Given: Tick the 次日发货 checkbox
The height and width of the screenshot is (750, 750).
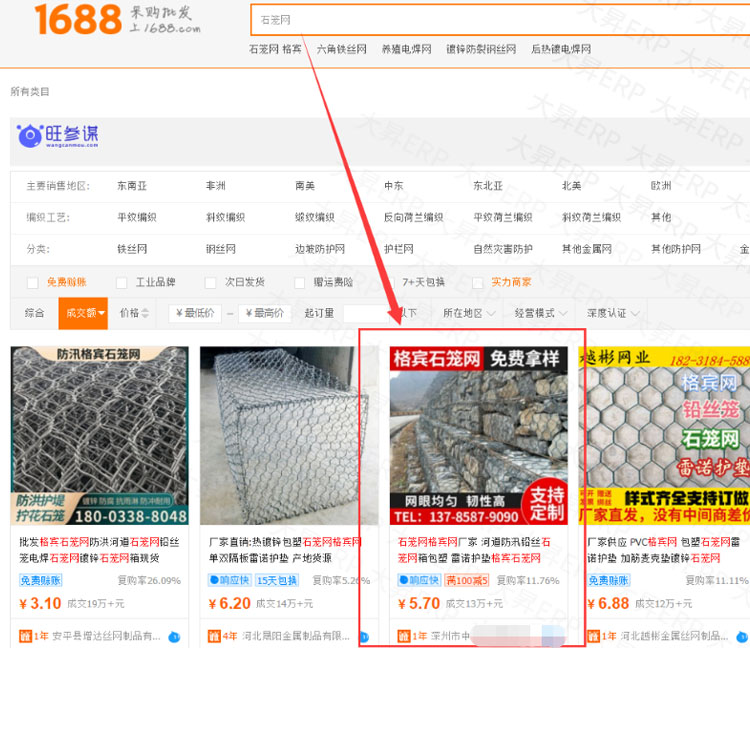Looking at the screenshot, I should pos(210,283).
